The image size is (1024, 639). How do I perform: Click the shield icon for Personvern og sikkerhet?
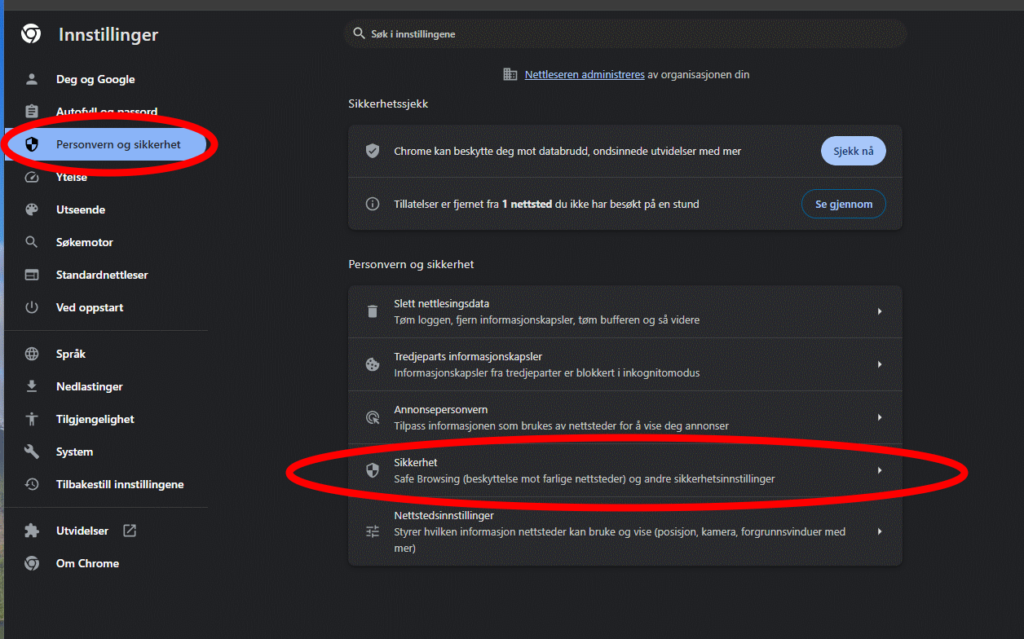tap(31, 144)
